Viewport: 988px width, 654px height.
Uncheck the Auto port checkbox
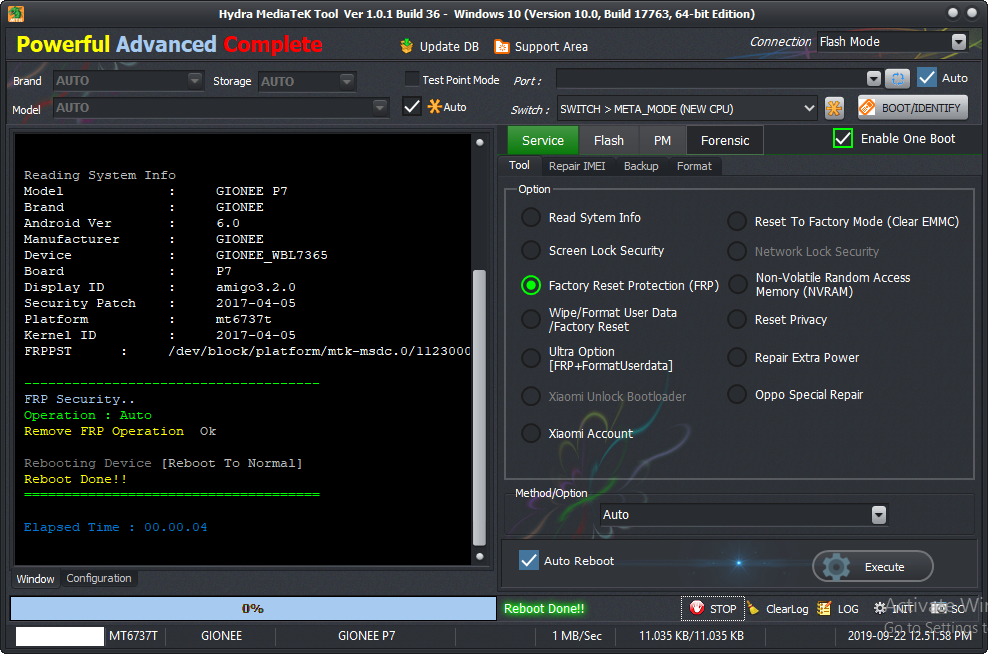[927, 77]
